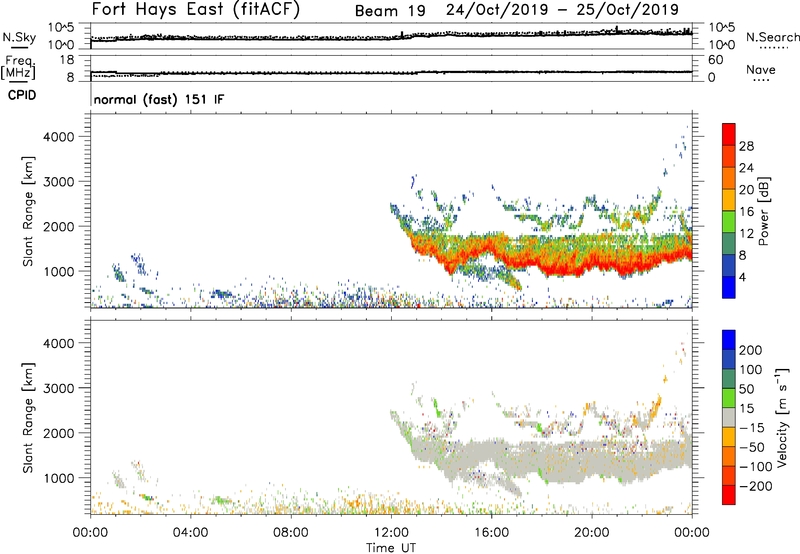Click the '2000' tick on velocity panel axis
The height and width of the screenshot is (554, 800).
[x=58, y=433]
